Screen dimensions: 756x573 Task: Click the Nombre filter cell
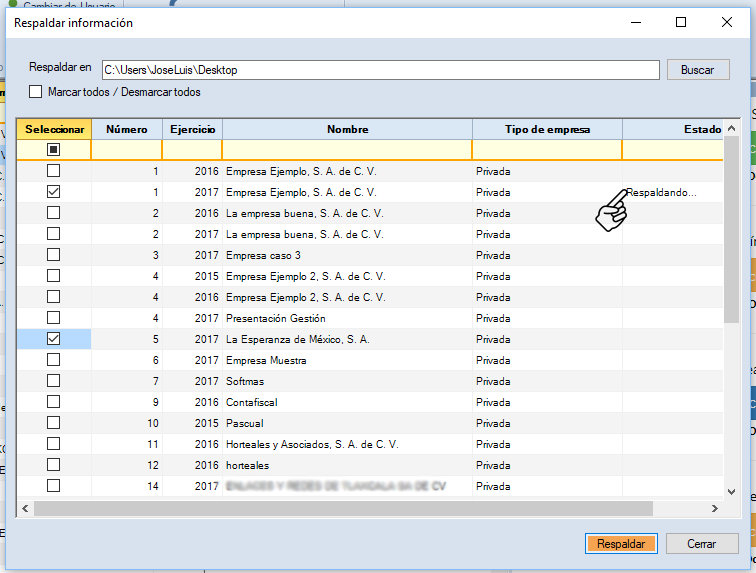pyautogui.click(x=347, y=150)
